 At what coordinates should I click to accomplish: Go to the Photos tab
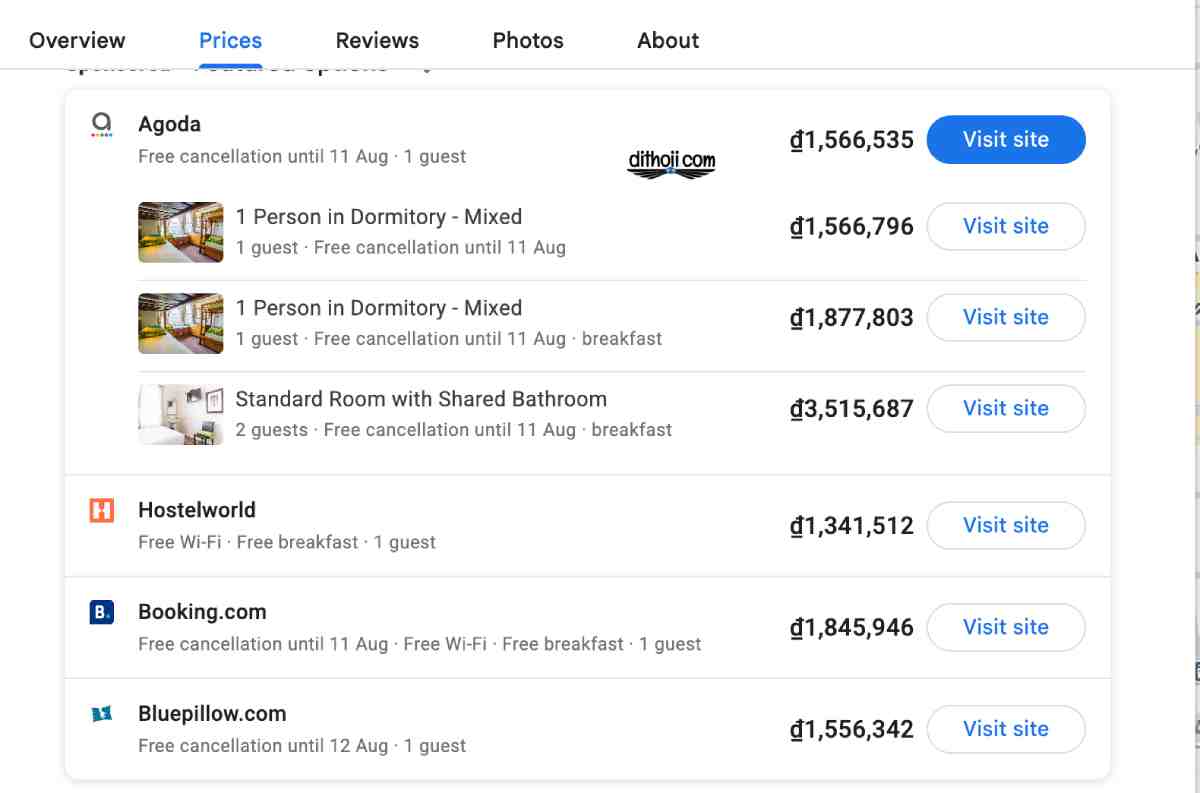coord(528,41)
